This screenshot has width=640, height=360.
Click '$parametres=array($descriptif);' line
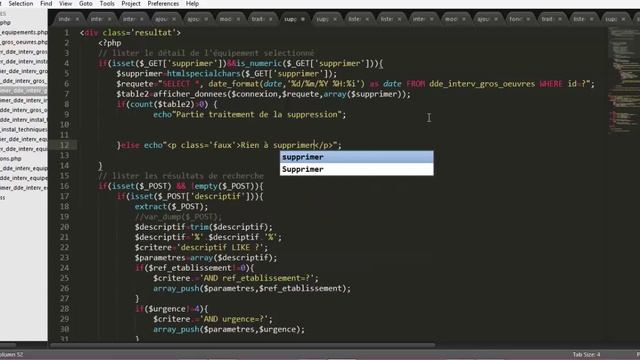206,258
